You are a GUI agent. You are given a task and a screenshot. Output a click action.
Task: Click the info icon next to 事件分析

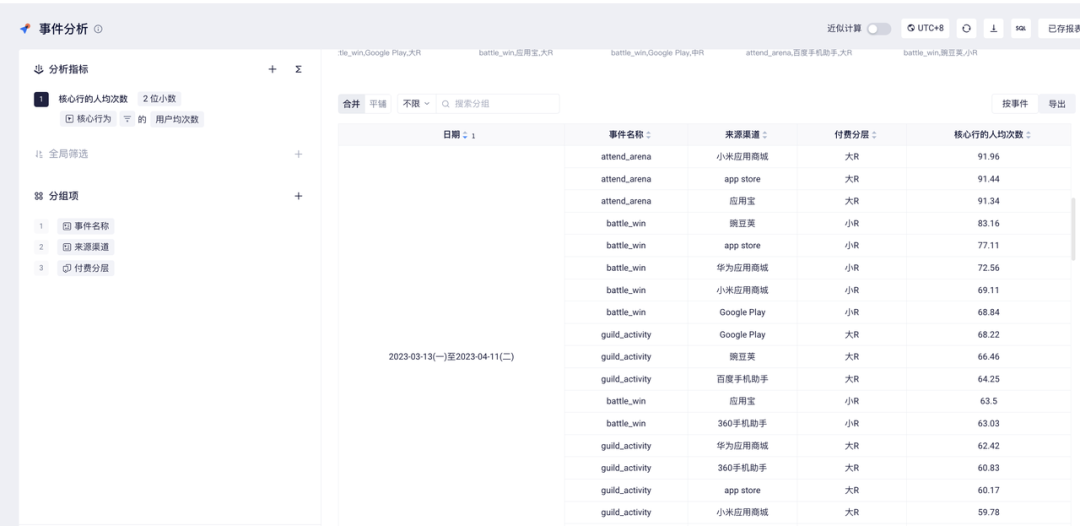(98, 29)
